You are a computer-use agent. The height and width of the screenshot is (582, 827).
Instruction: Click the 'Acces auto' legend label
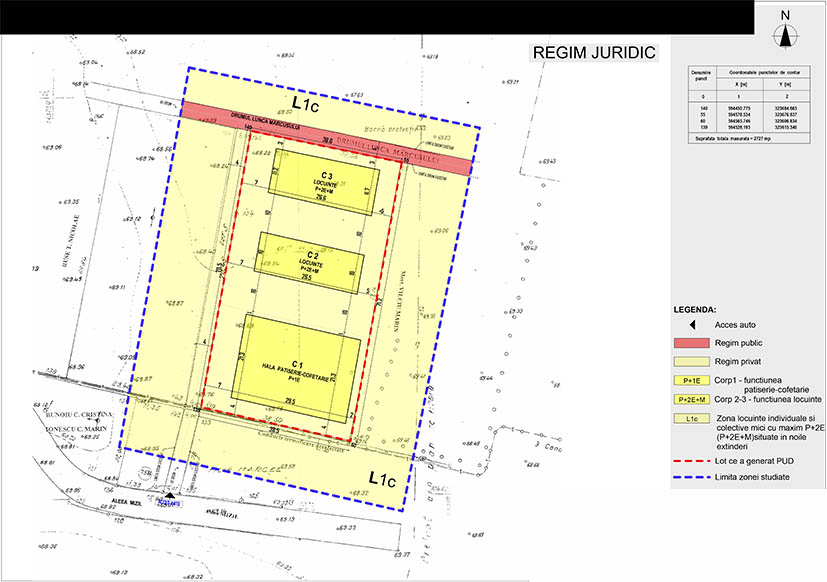click(735, 325)
